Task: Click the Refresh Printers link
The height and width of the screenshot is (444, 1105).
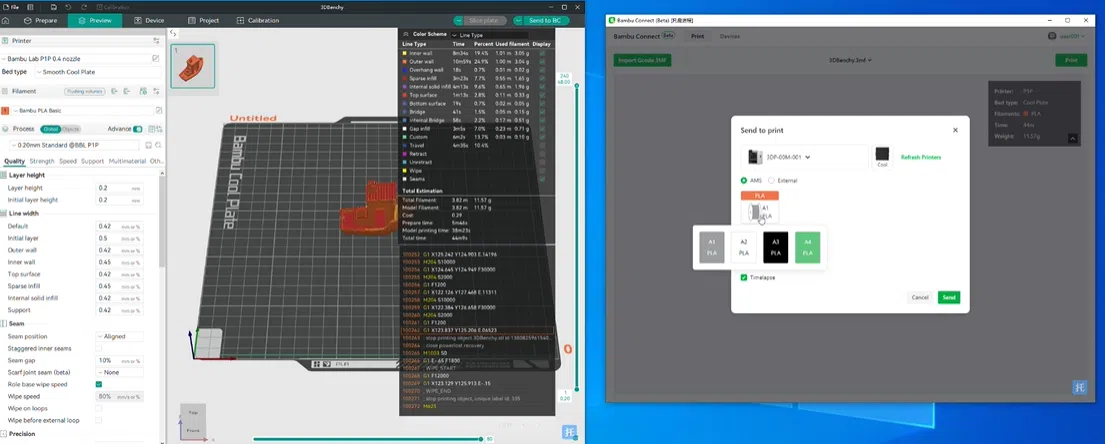Action: point(921,157)
